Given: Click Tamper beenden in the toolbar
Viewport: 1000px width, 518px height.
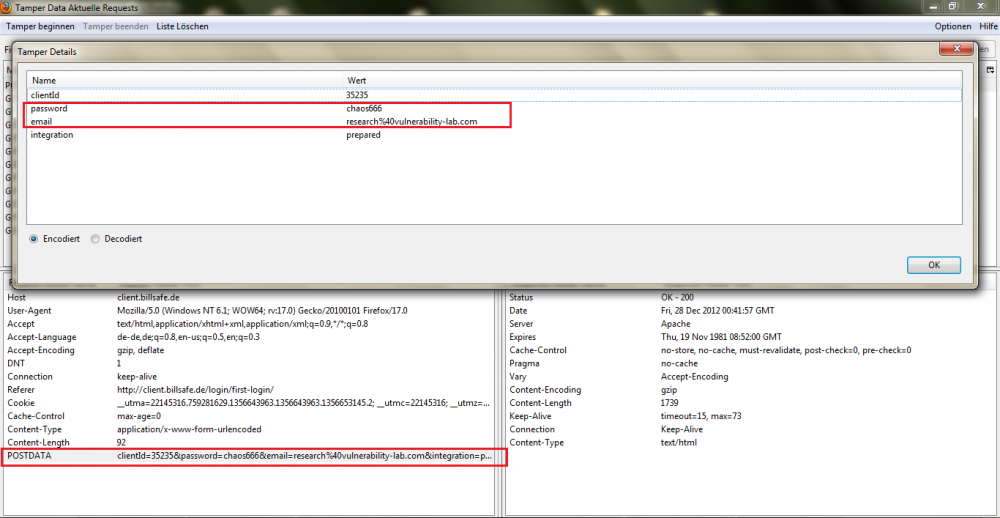Looking at the screenshot, I should pos(116,26).
